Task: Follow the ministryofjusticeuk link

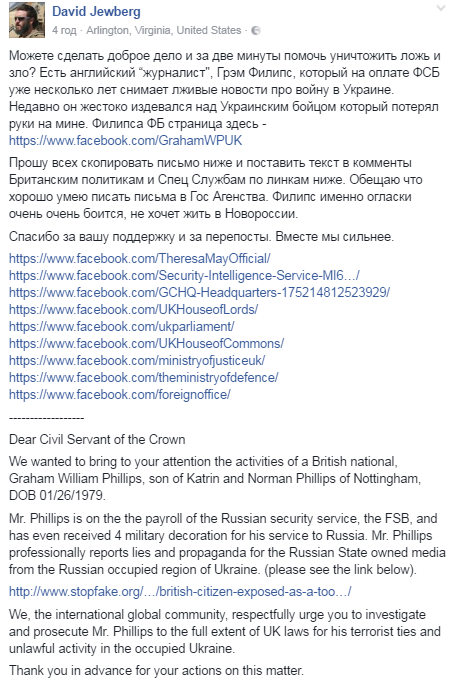Action: pos(137,360)
